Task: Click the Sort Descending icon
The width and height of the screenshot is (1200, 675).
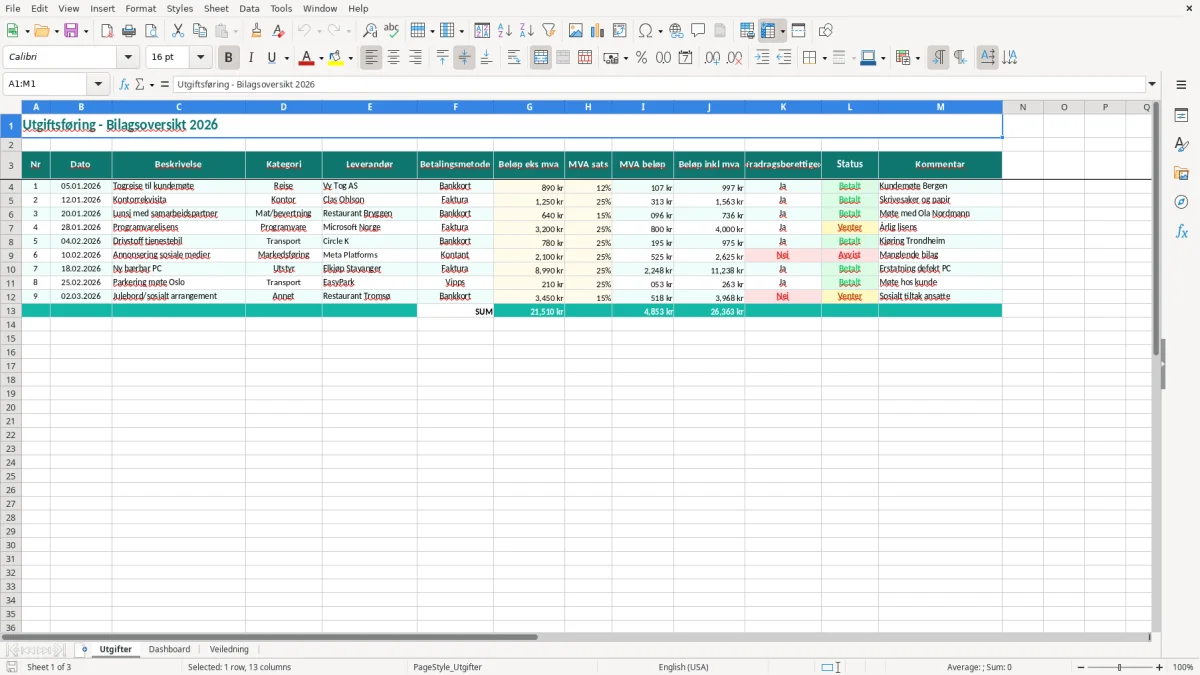Action: tap(527, 31)
